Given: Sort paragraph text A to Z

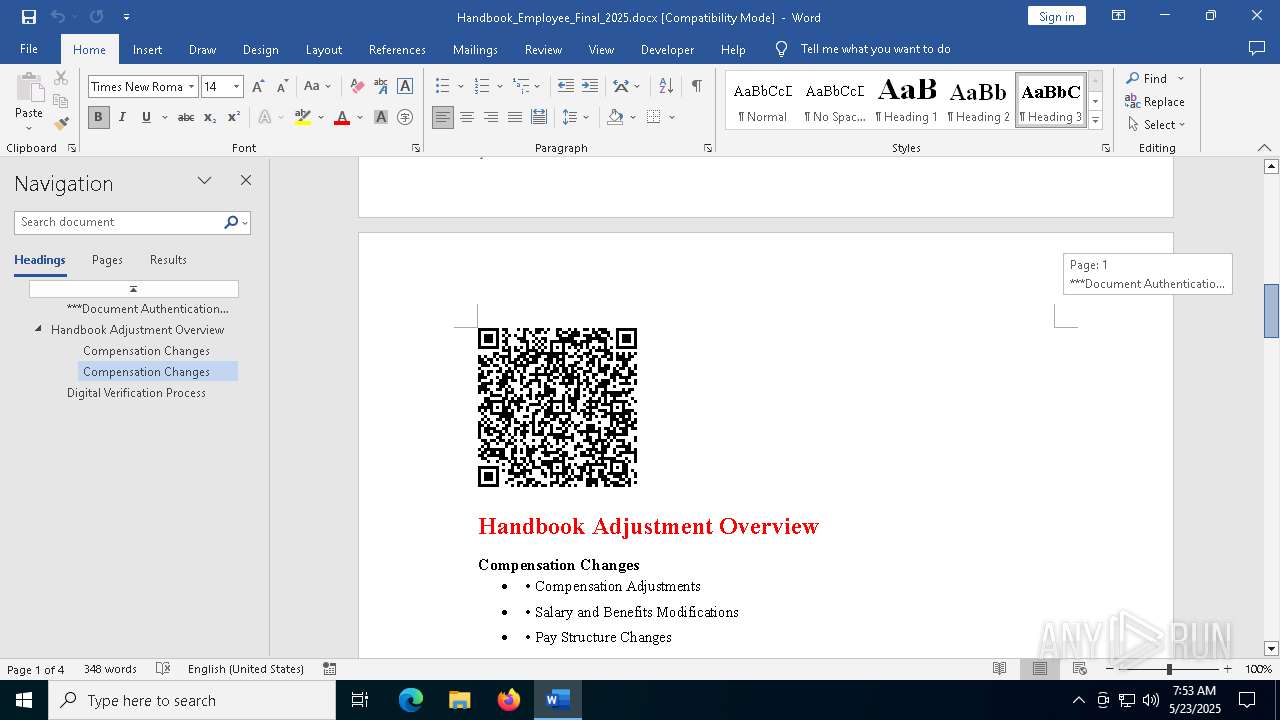Looking at the screenshot, I should [666, 87].
